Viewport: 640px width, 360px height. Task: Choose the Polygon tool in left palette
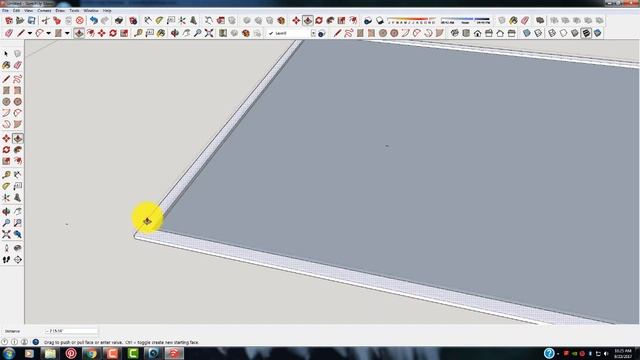point(18,102)
